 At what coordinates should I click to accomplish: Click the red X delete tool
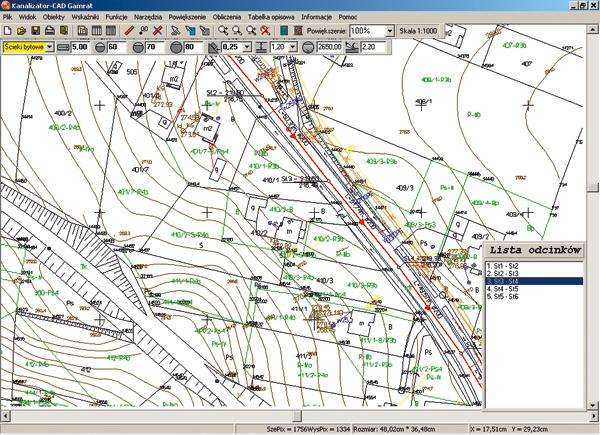point(157,32)
